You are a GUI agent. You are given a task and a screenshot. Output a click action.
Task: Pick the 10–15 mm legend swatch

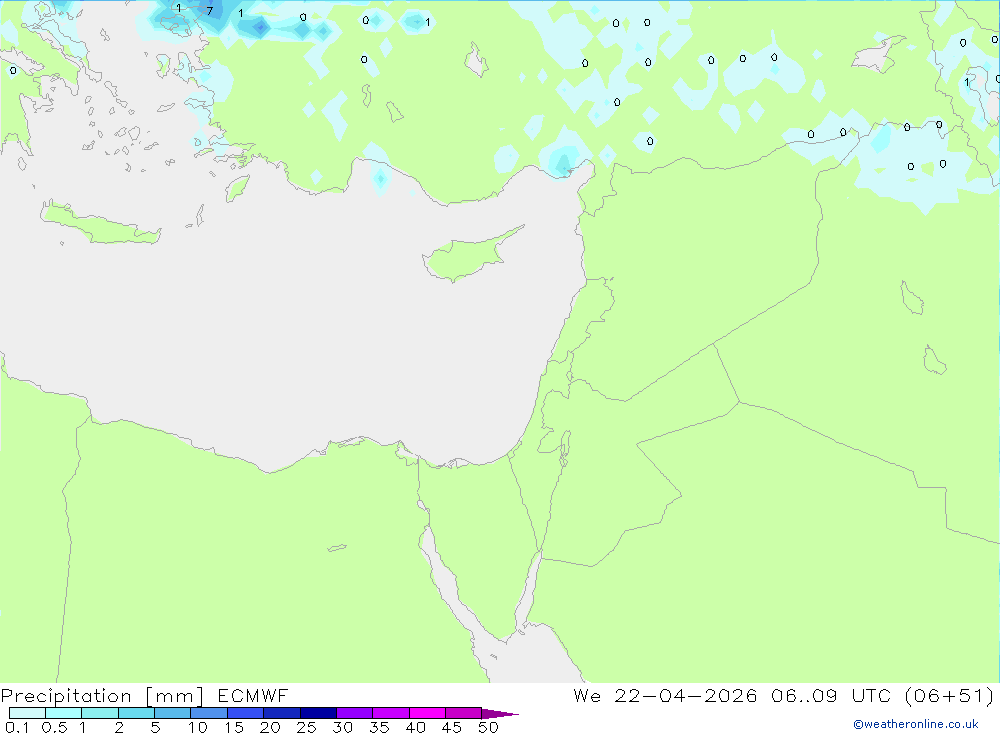(209, 713)
